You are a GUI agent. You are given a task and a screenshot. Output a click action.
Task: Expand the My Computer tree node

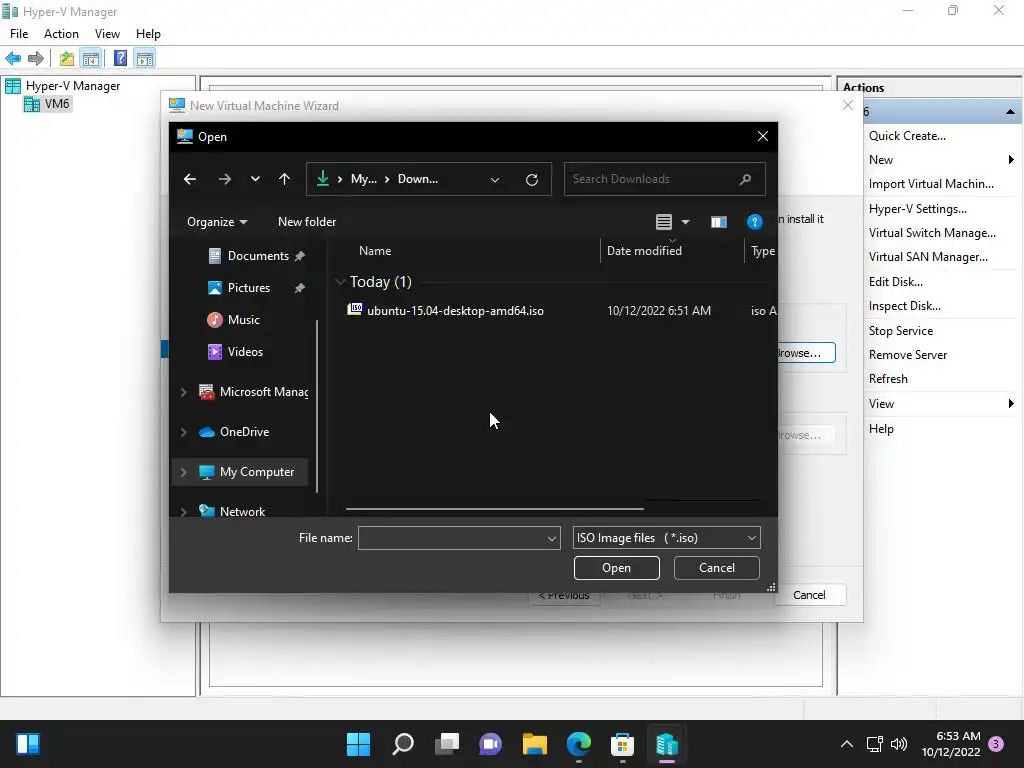click(184, 472)
